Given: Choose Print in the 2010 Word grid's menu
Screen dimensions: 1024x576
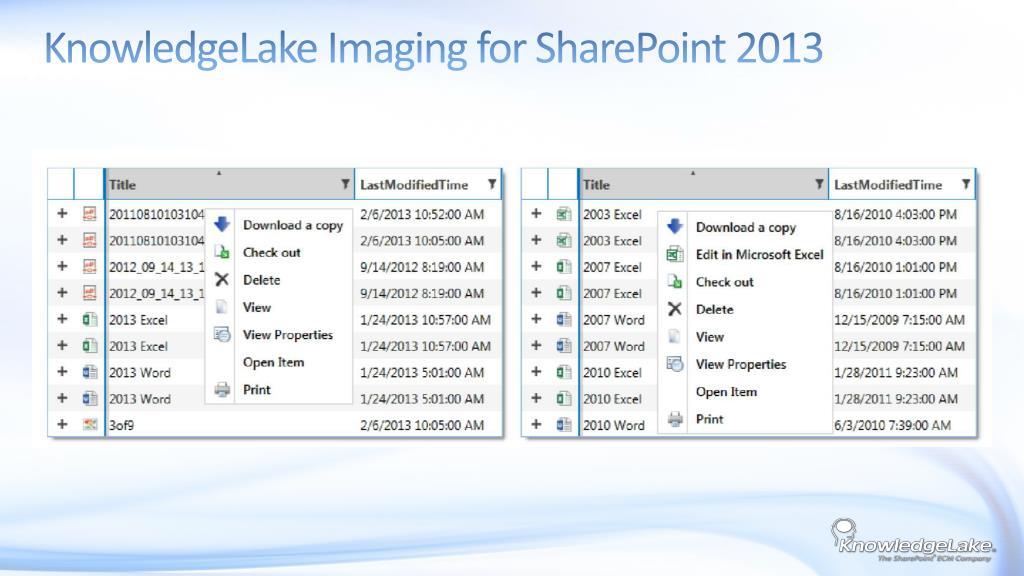Looking at the screenshot, I should click(x=709, y=419).
